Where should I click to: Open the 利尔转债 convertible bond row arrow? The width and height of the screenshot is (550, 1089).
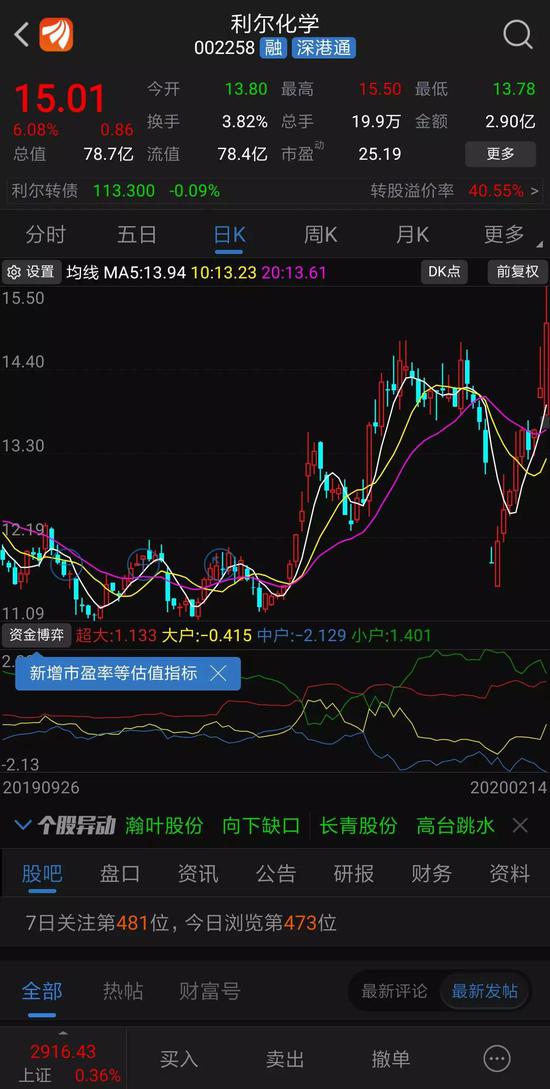[x=535, y=191]
